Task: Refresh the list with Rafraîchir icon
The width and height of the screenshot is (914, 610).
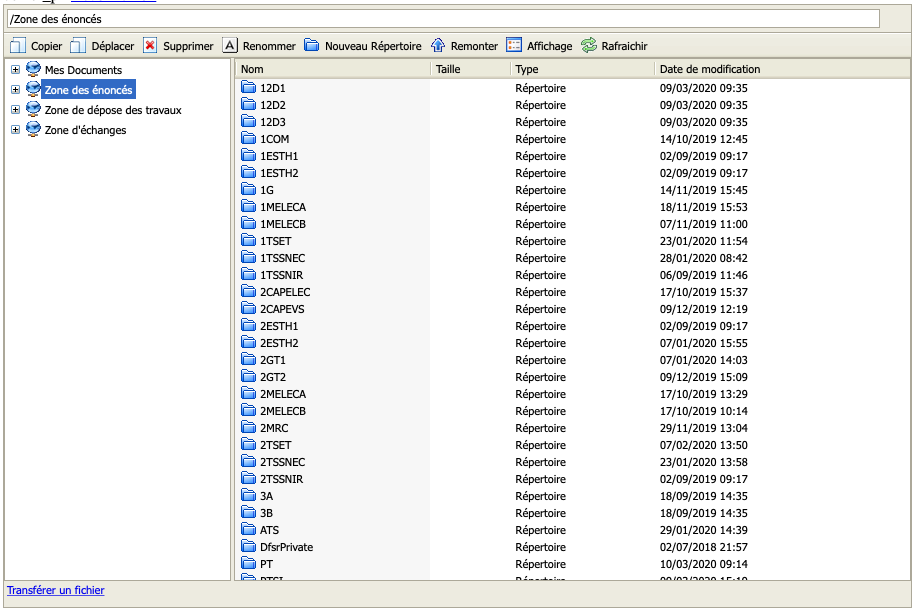Action: click(589, 46)
